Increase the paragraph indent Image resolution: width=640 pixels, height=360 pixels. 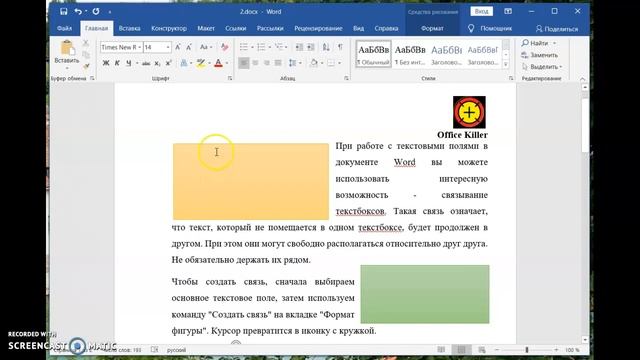(311, 47)
